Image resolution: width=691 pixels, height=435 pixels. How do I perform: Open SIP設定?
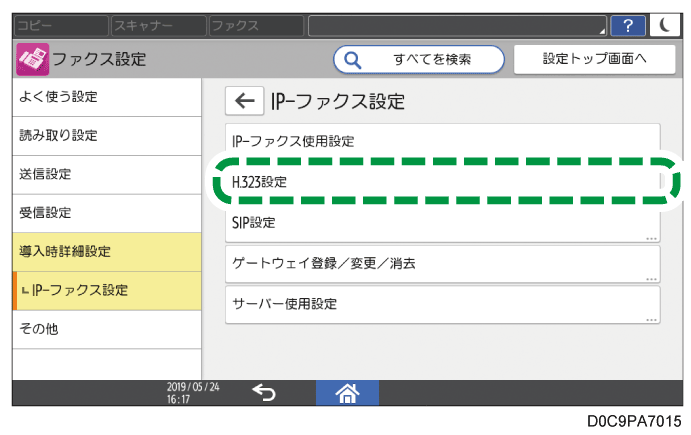click(x=442, y=223)
